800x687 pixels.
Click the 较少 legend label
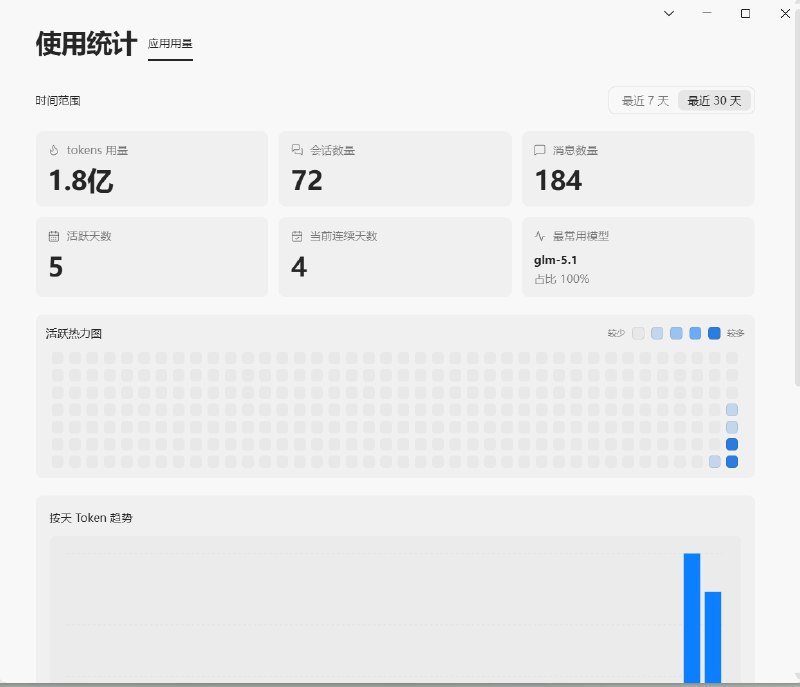(616, 334)
